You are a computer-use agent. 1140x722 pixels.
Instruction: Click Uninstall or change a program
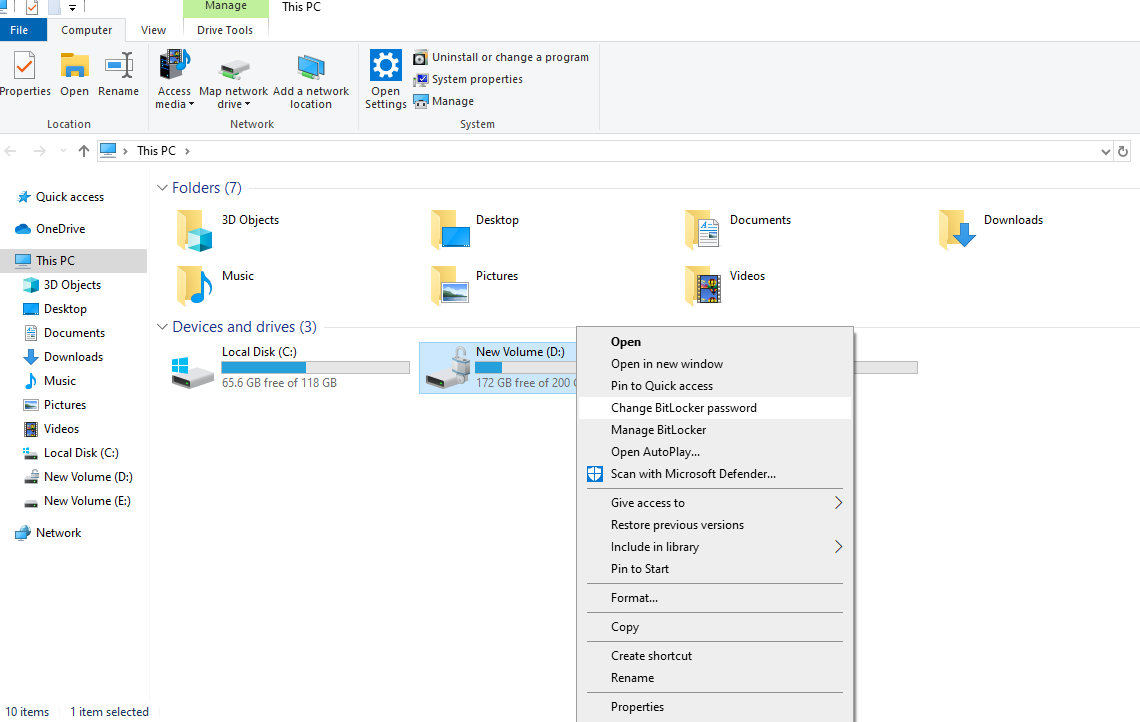click(x=502, y=57)
